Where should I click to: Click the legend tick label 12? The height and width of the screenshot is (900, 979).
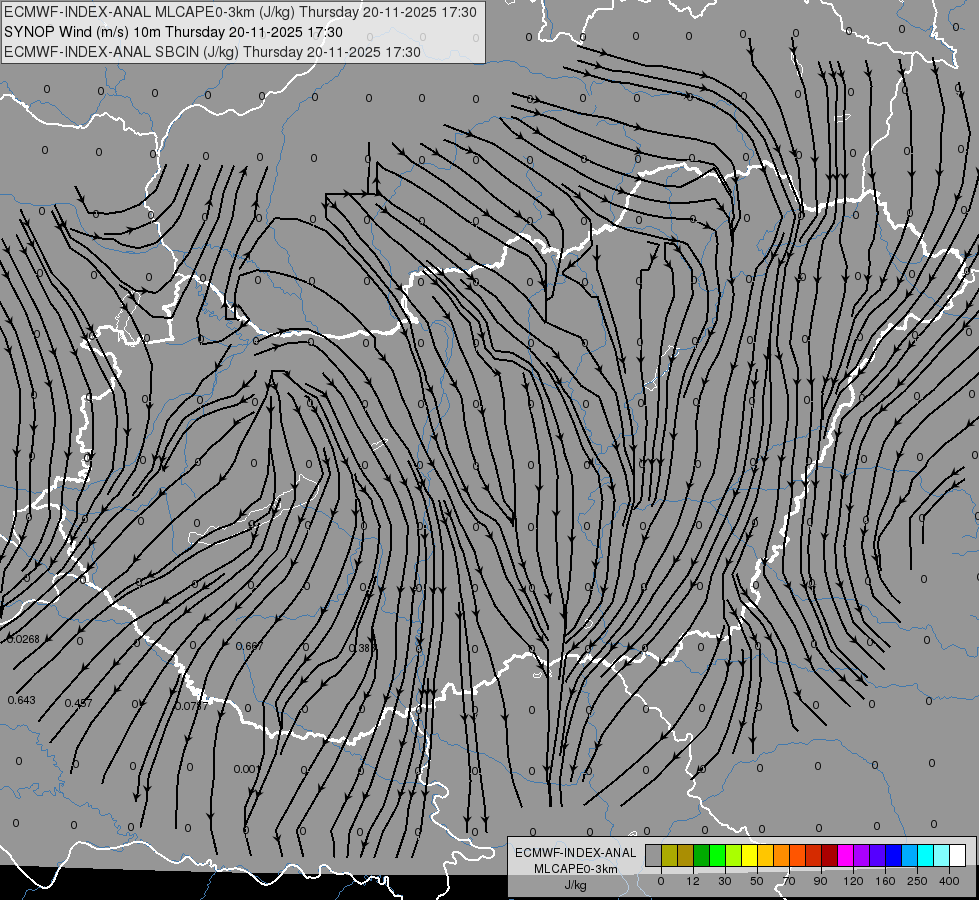click(693, 881)
